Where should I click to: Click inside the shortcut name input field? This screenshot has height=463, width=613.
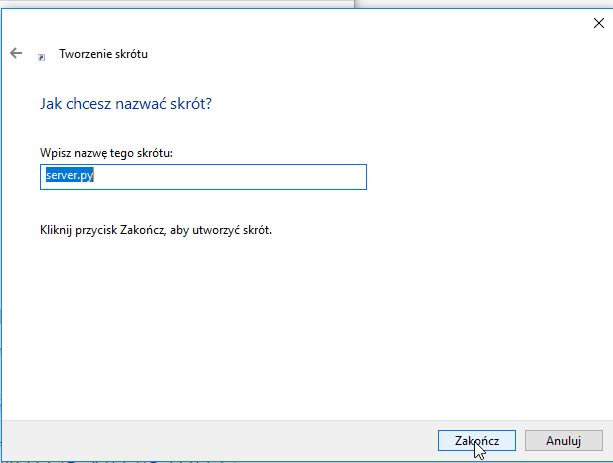tap(203, 177)
